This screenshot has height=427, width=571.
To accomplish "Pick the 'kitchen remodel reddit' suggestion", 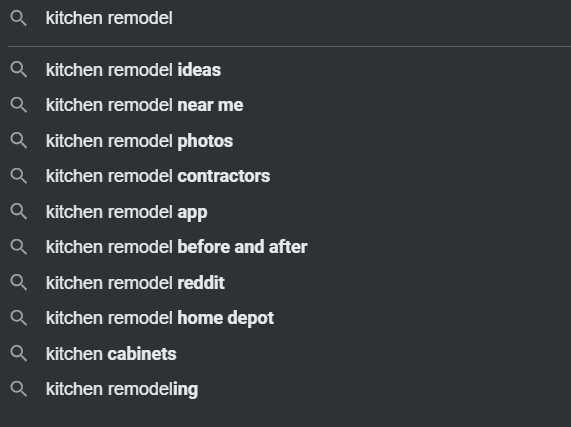I will tap(286, 282).
